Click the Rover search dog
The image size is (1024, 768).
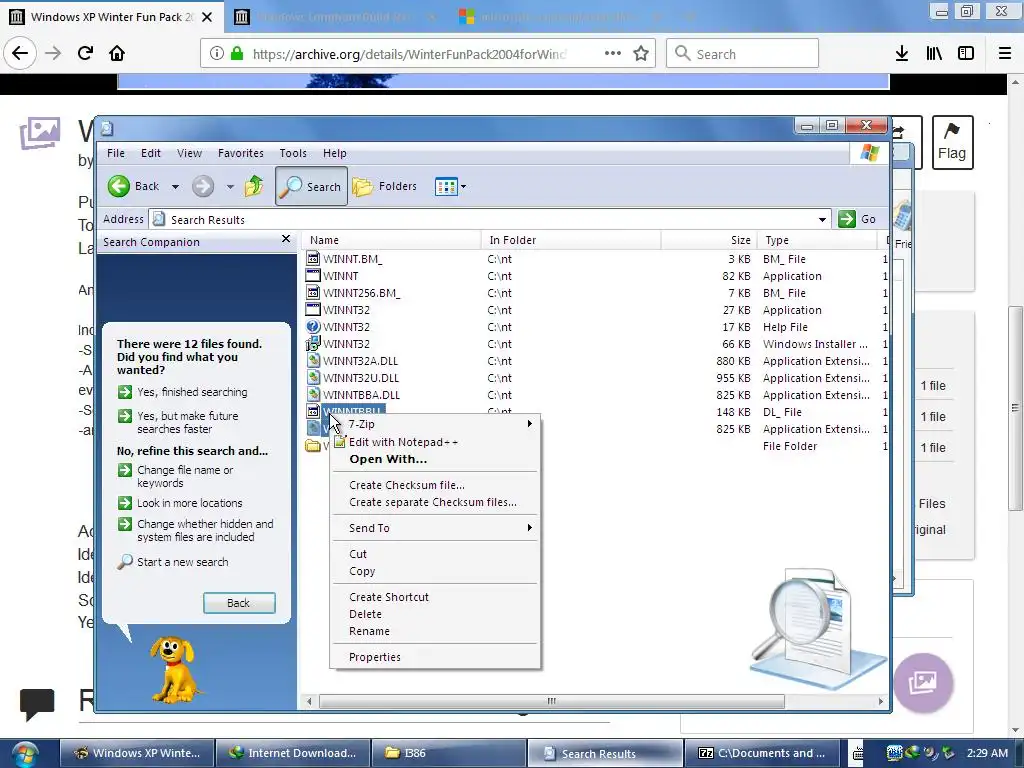(173, 669)
